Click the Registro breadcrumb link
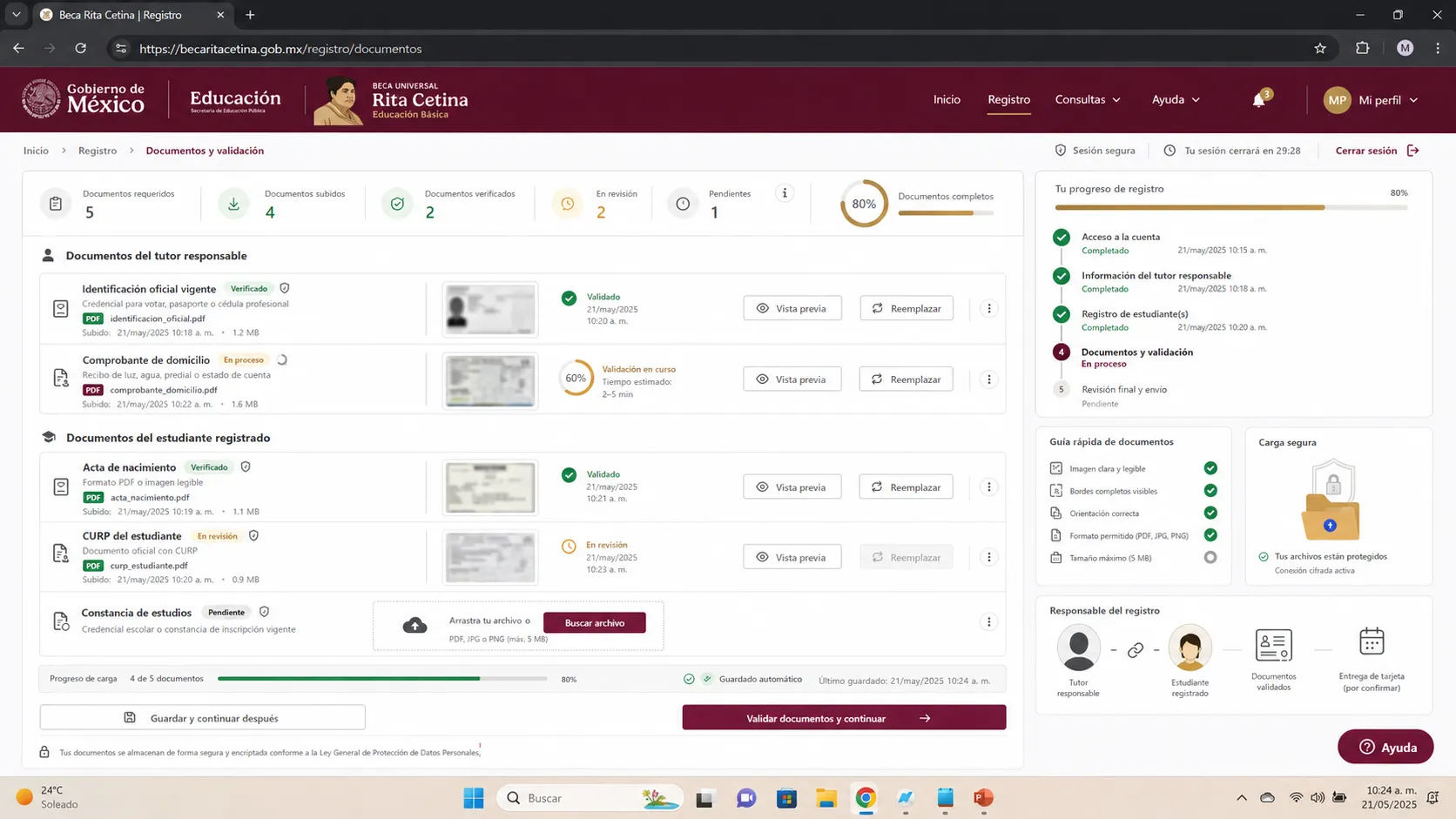The height and width of the screenshot is (819, 1456). [x=98, y=151]
